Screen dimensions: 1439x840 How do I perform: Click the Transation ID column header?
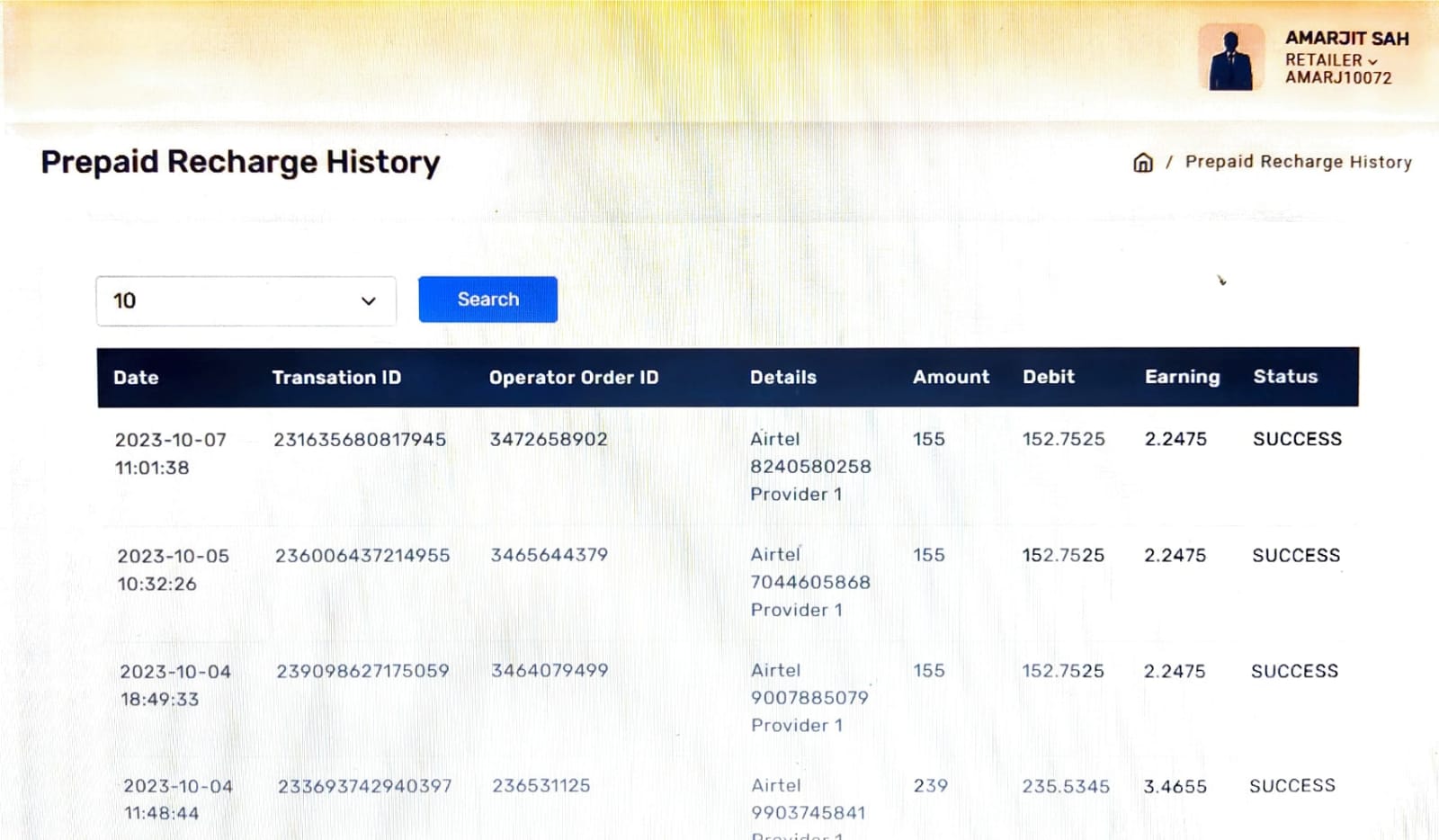pos(336,378)
